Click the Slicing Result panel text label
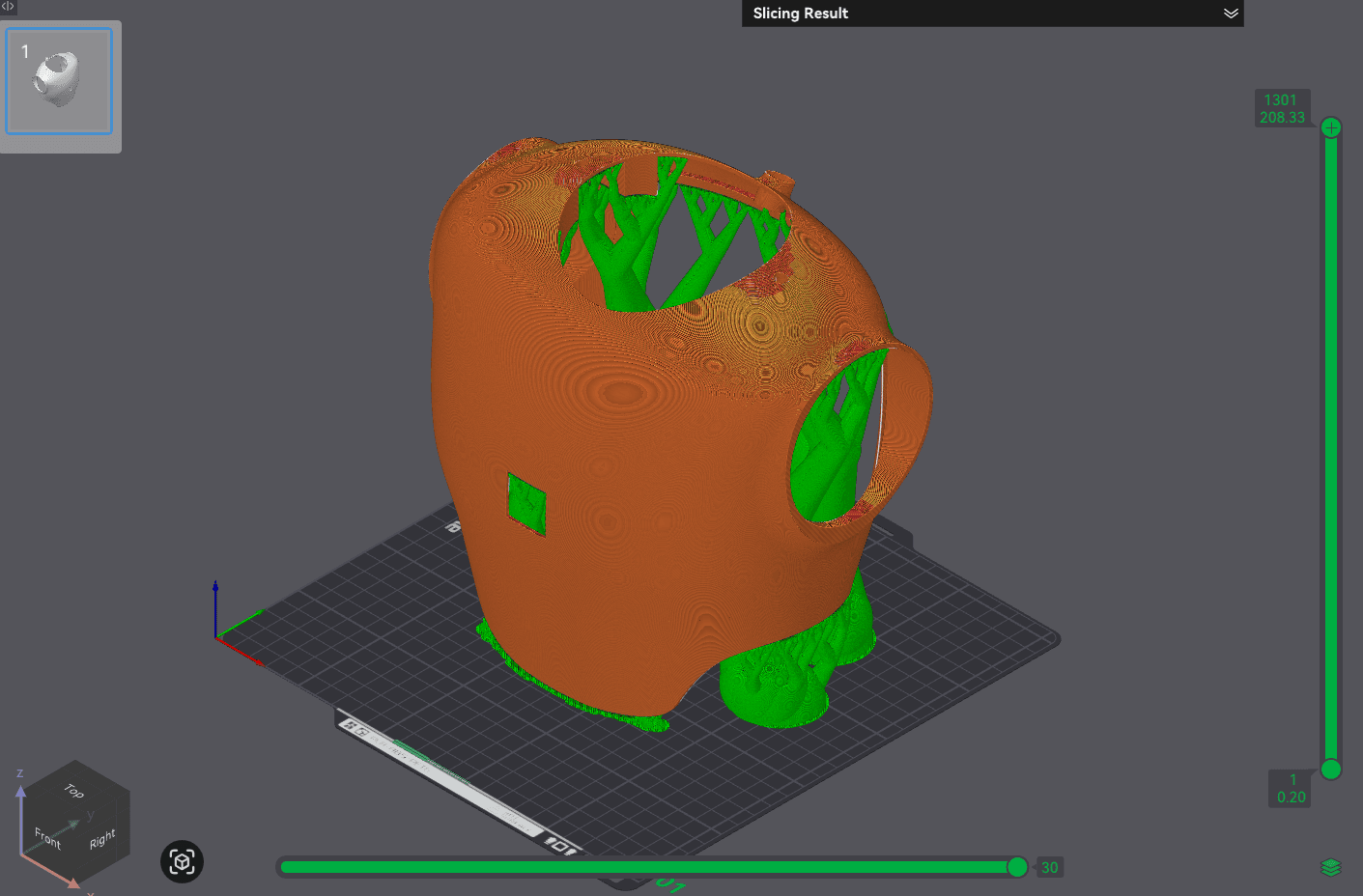The image size is (1363, 896). pos(802,14)
